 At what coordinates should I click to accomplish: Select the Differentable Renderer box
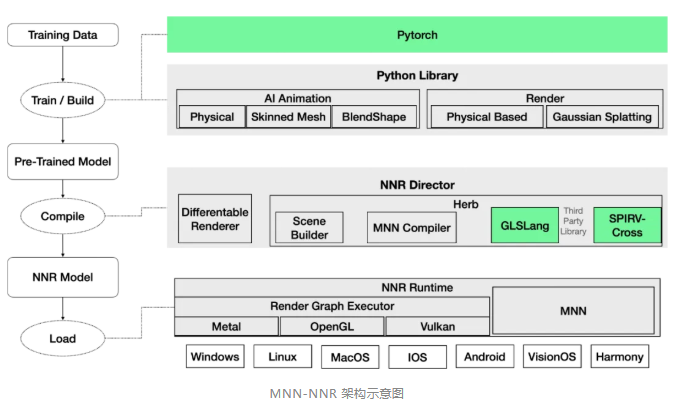[x=215, y=219]
